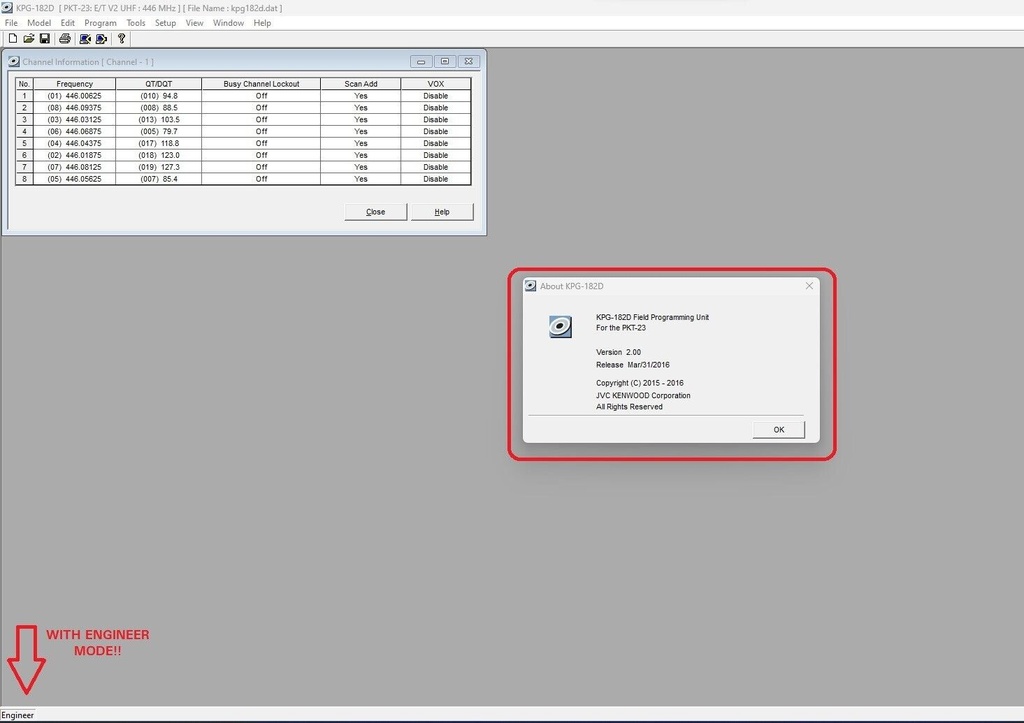
Task: Click the Read data from radio icon
Action: (85, 39)
